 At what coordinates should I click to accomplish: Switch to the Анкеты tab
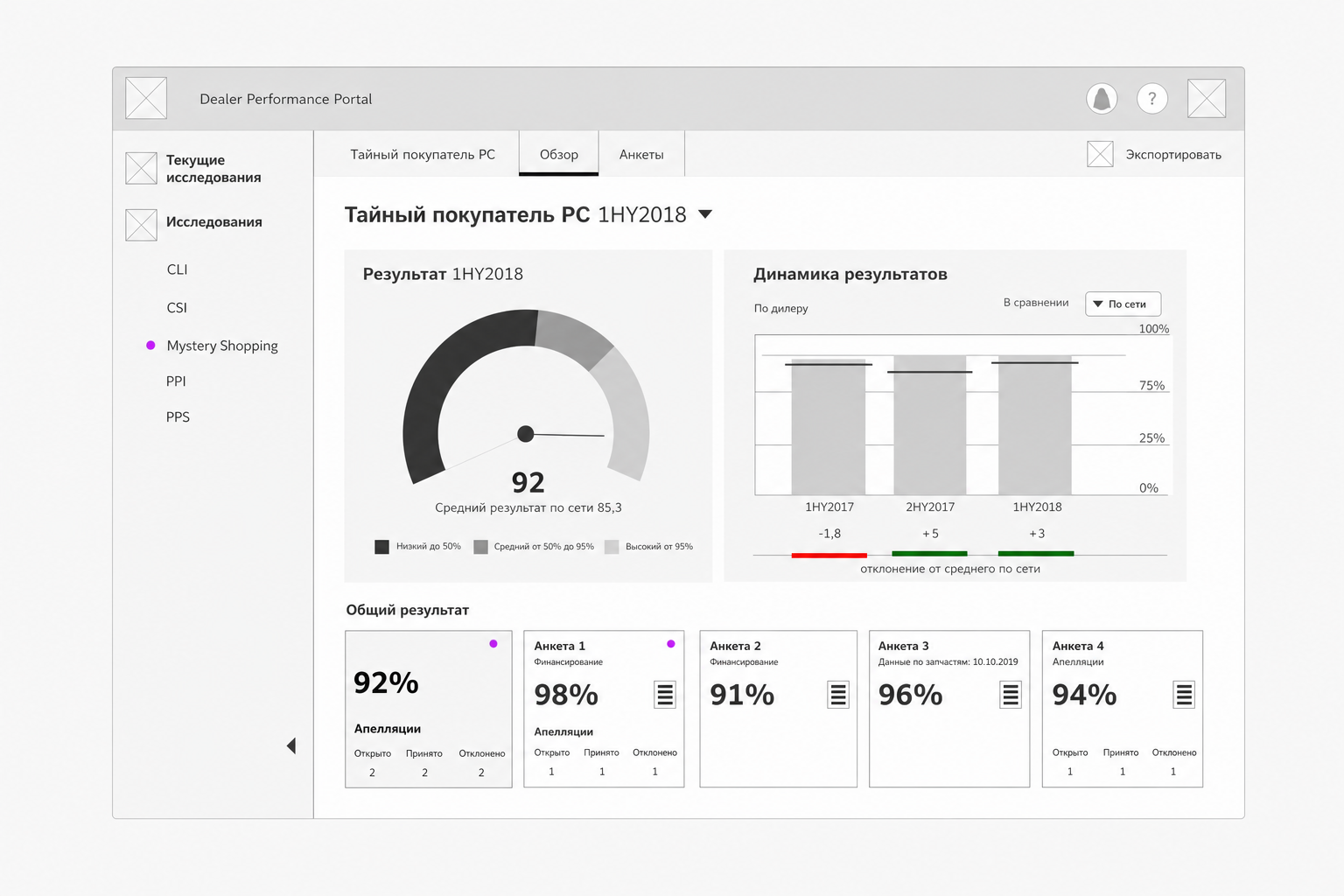pos(641,154)
